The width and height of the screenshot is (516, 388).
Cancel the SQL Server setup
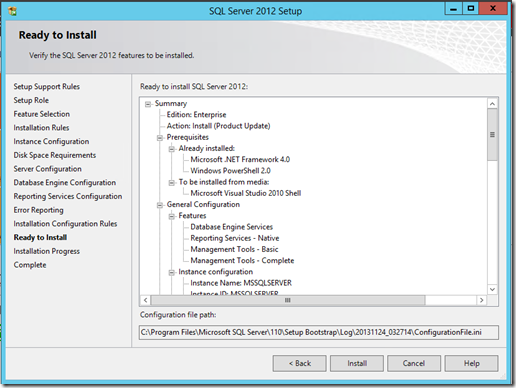pyautogui.click(x=414, y=363)
